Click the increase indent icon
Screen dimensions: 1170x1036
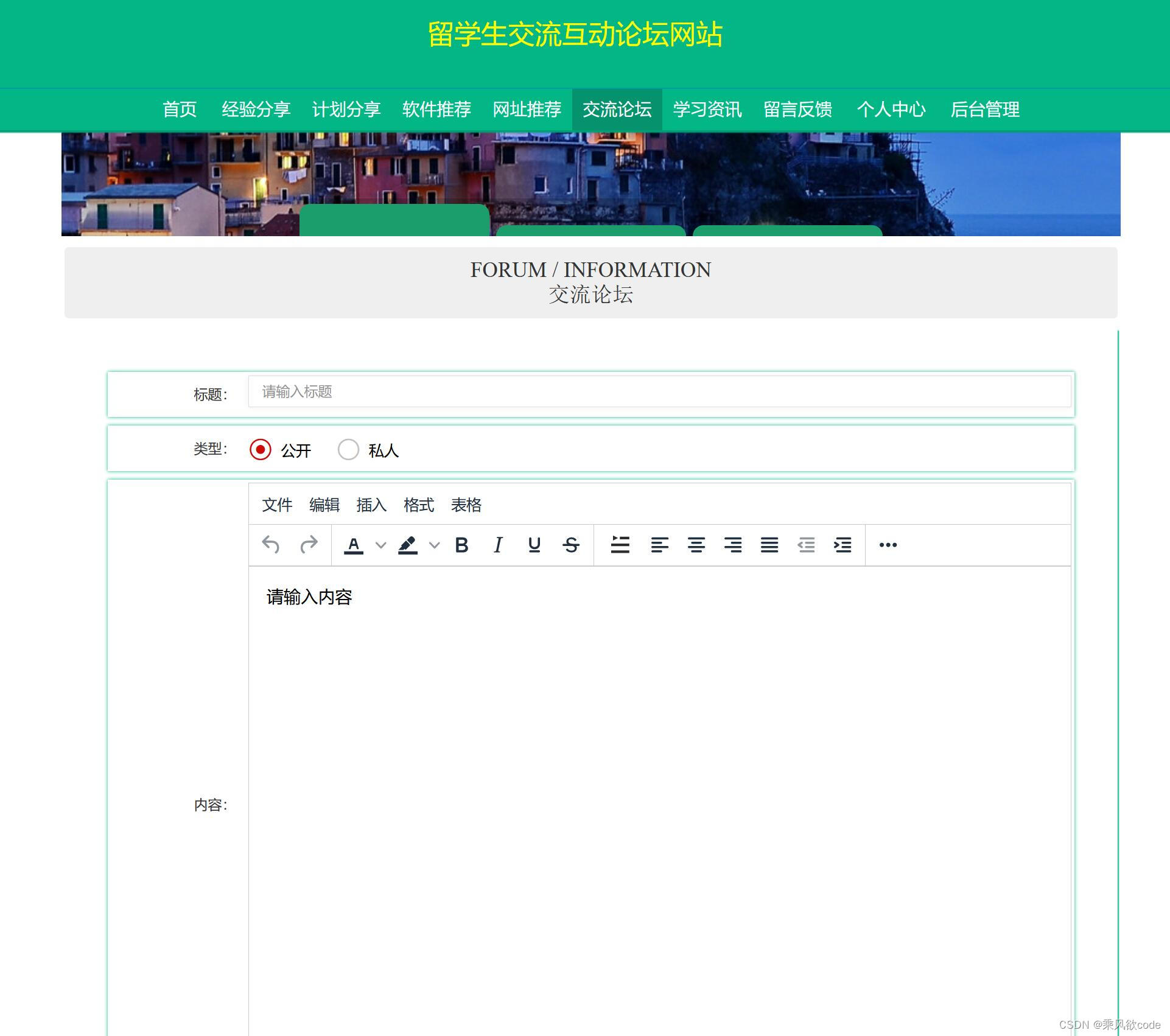pos(842,546)
